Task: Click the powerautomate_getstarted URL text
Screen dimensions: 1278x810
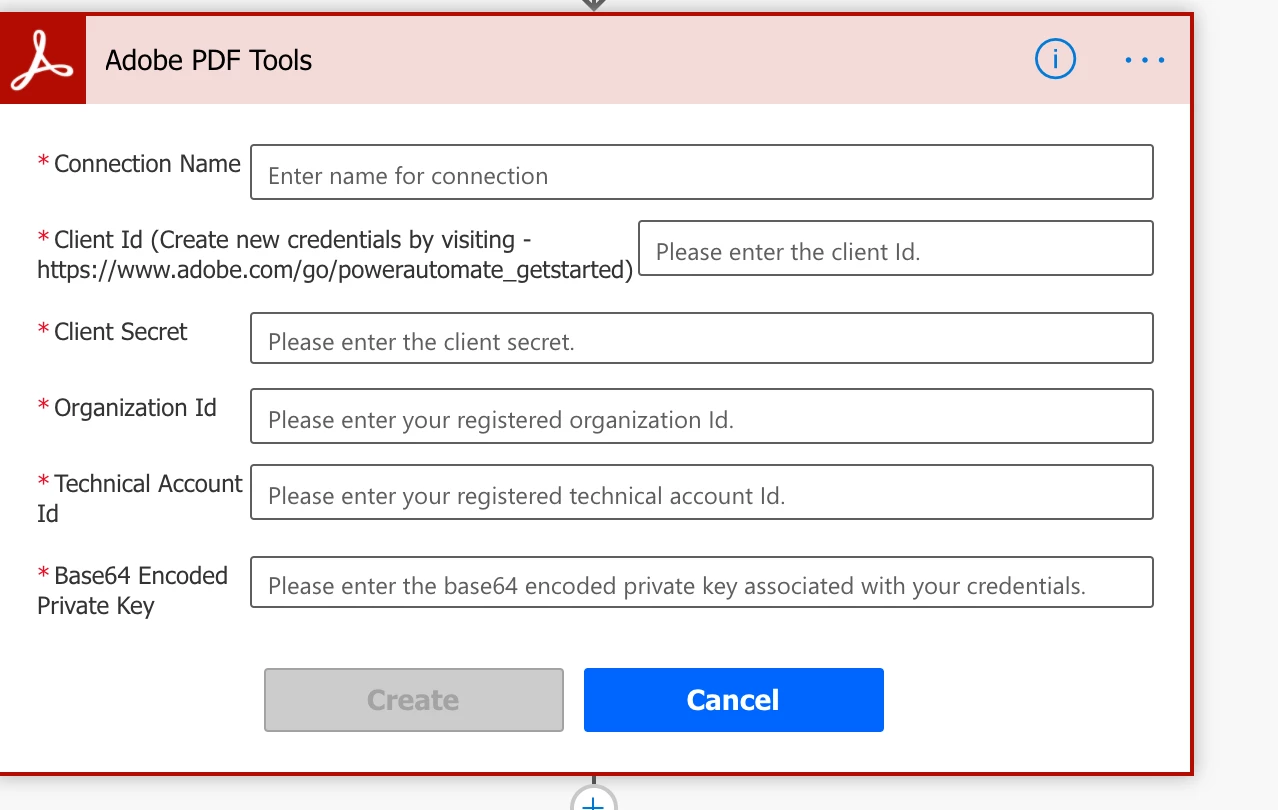Action: [x=335, y=270]
